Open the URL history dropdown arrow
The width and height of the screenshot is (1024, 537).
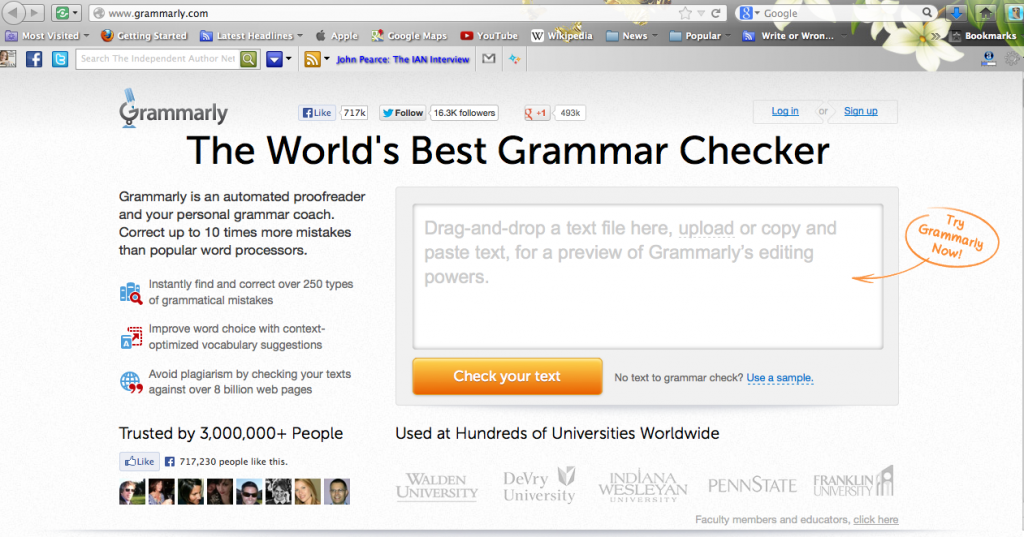click(701, 13)
